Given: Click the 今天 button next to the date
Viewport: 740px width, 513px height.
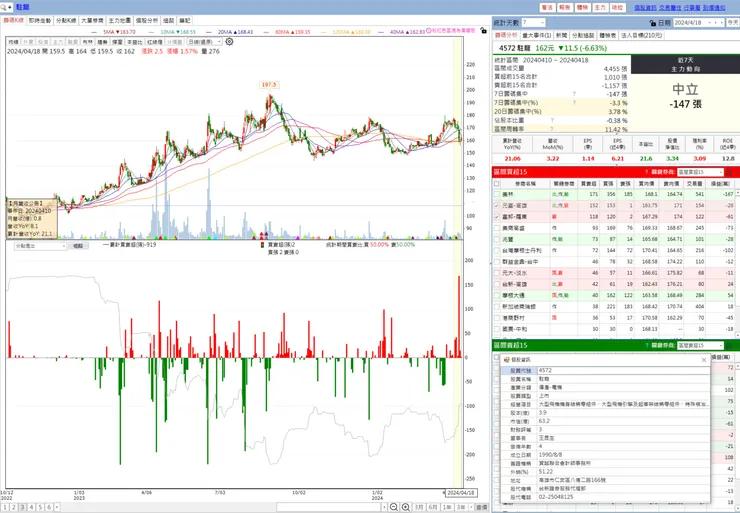Looking at the screenshot, I should click(x=733, y=23).
